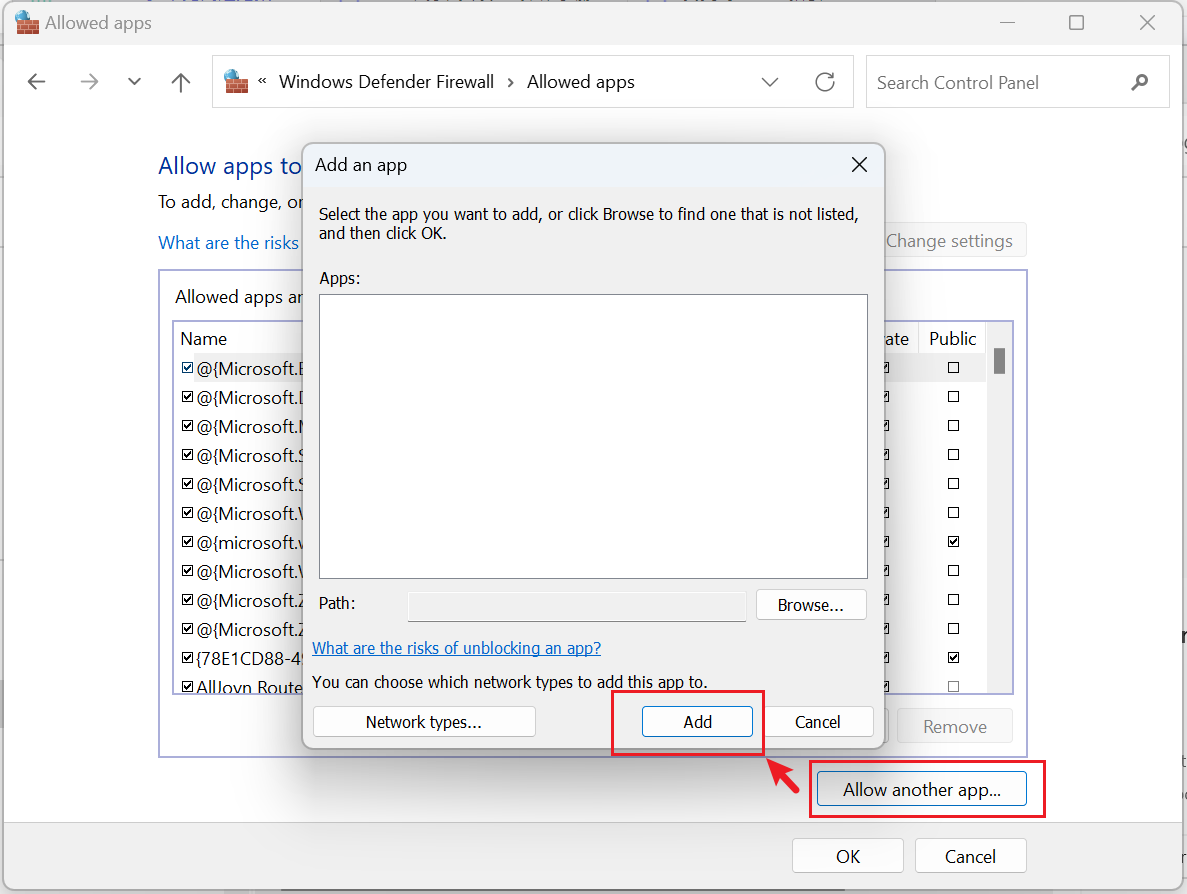Toggle the {78E1CD88-4 row checkbox
1187x894 pixels.
pyautogui.click(x=188, y=658)
